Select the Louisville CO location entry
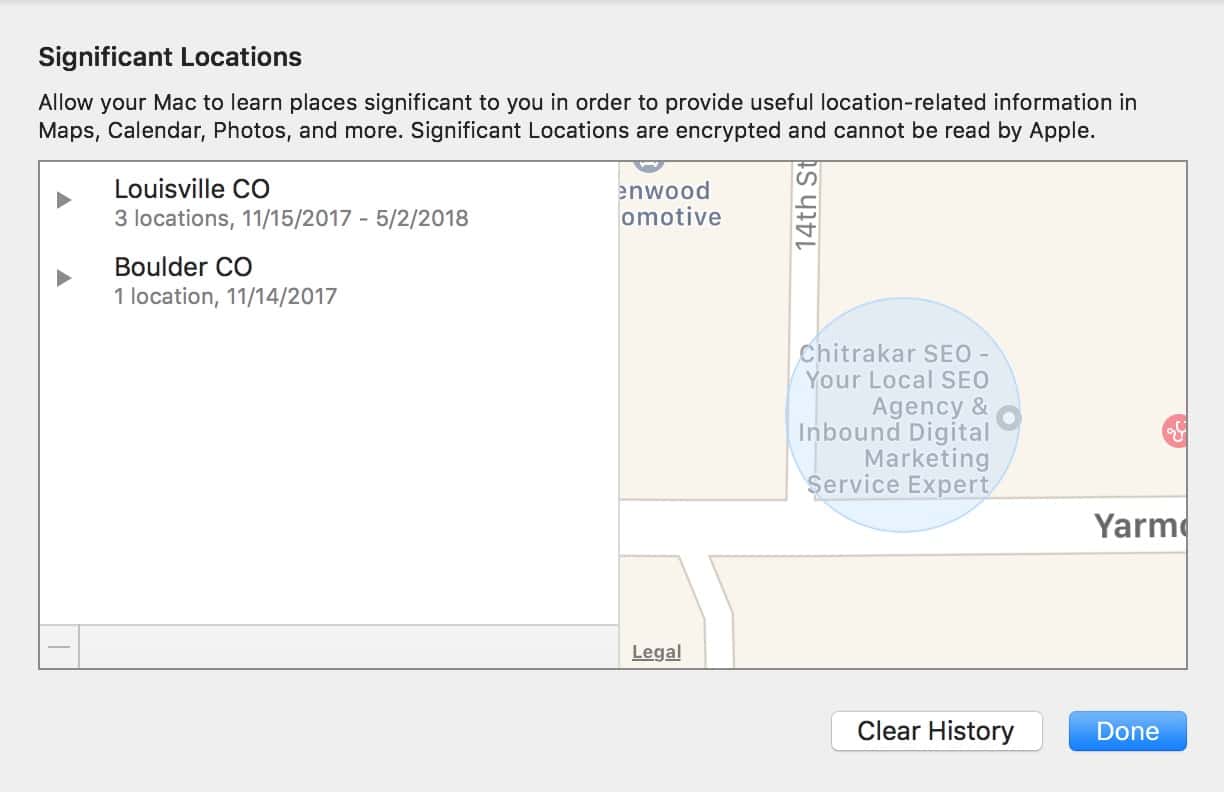This screenshot has height=792, width=1224. pos(192,189)
